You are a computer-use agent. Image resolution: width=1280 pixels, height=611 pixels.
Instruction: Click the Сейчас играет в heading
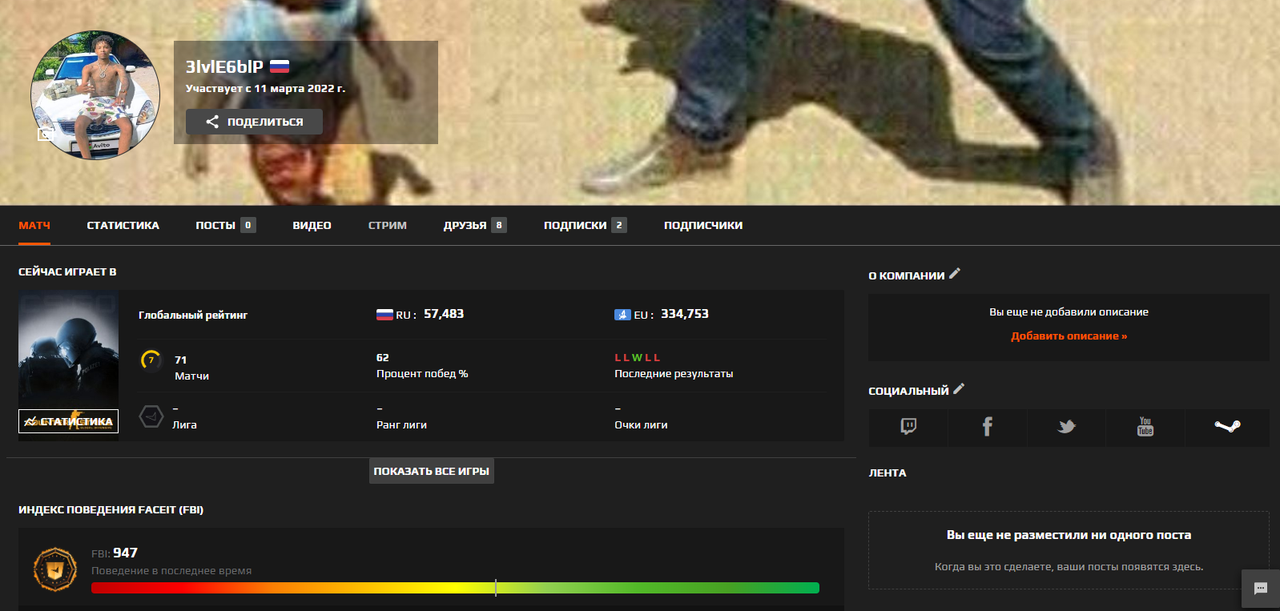(x=67, y=272)
